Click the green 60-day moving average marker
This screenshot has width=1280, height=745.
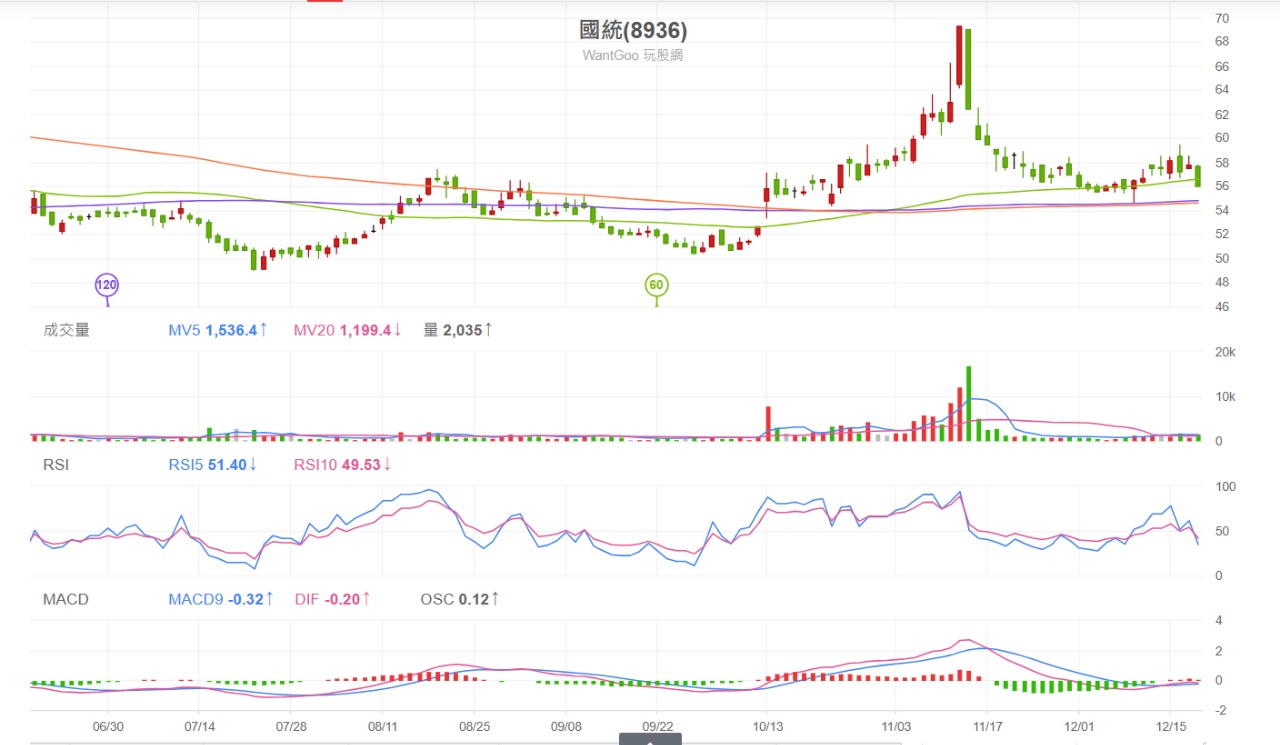coord(656,285)
